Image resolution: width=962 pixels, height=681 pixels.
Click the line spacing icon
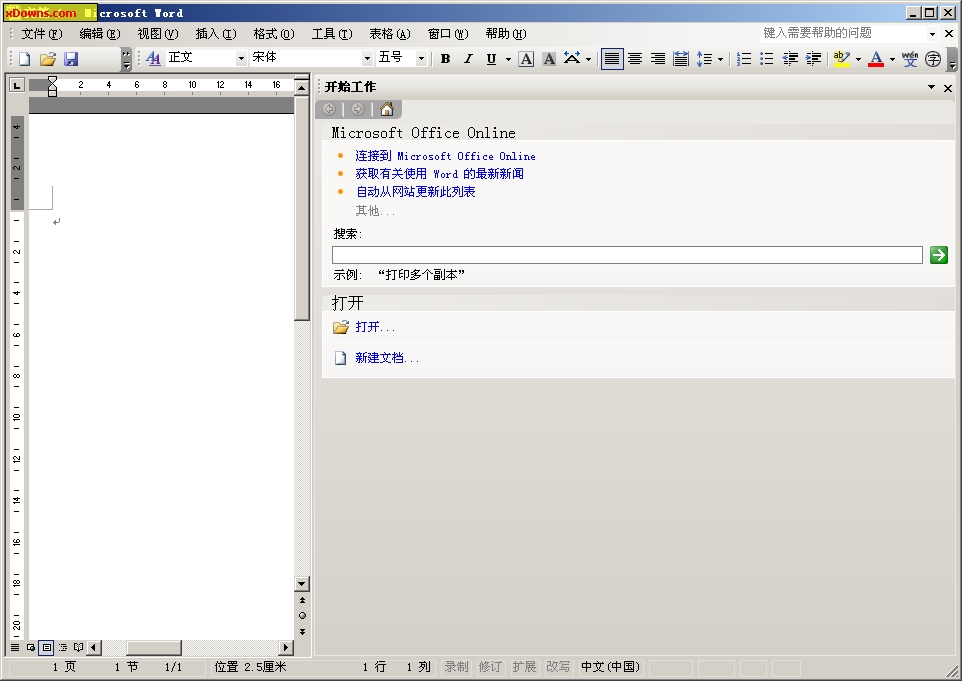tap(704, 59)
